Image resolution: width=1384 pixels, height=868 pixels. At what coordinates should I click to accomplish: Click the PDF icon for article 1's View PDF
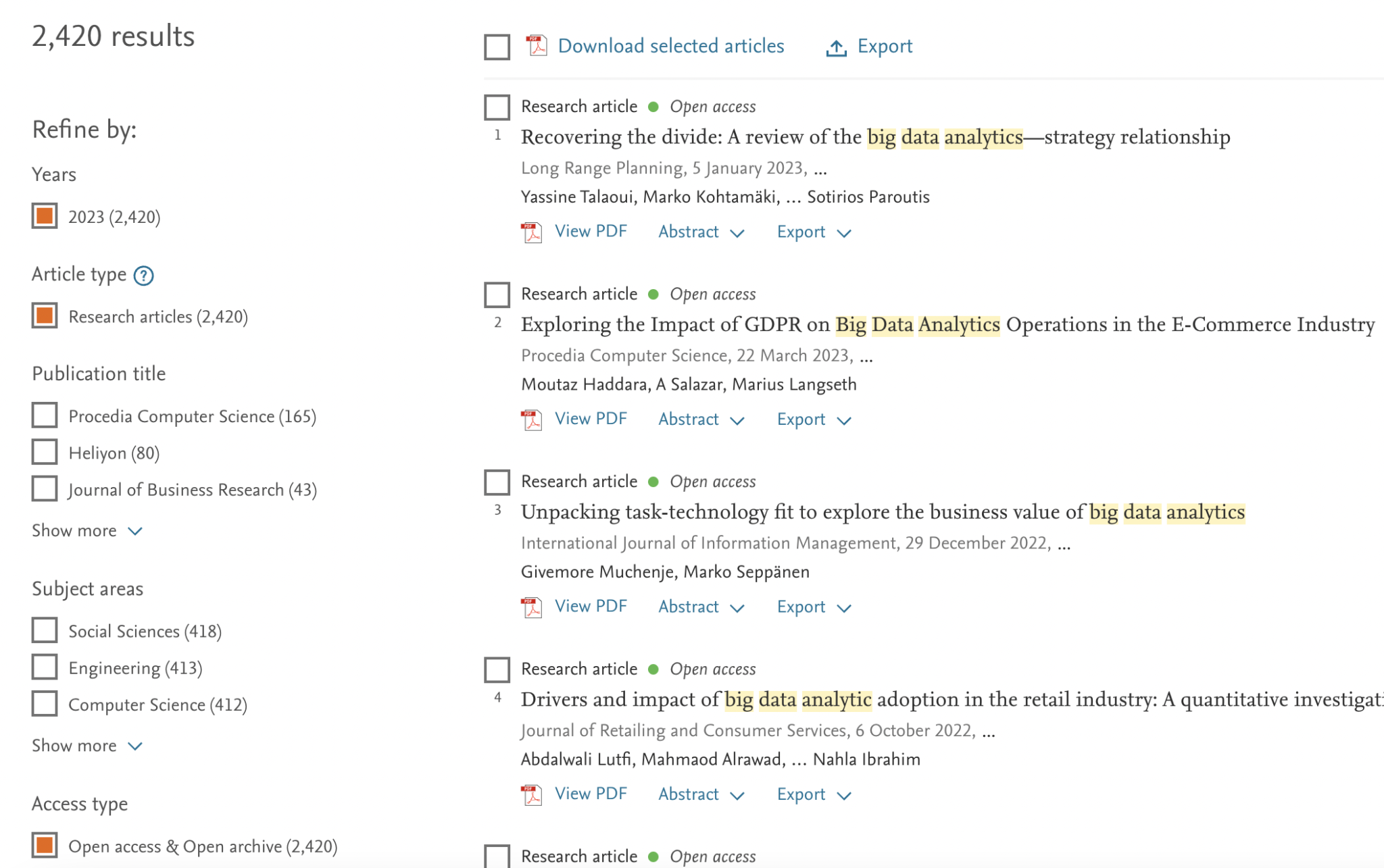530,232
